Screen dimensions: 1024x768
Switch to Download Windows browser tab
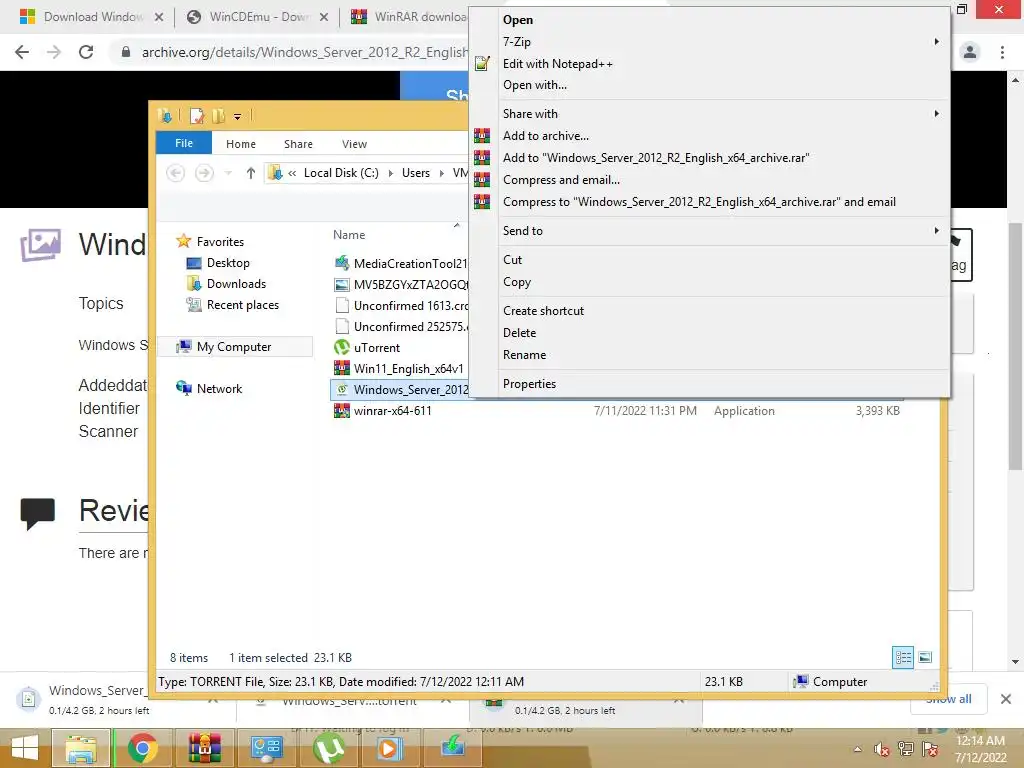coord(93,17)
